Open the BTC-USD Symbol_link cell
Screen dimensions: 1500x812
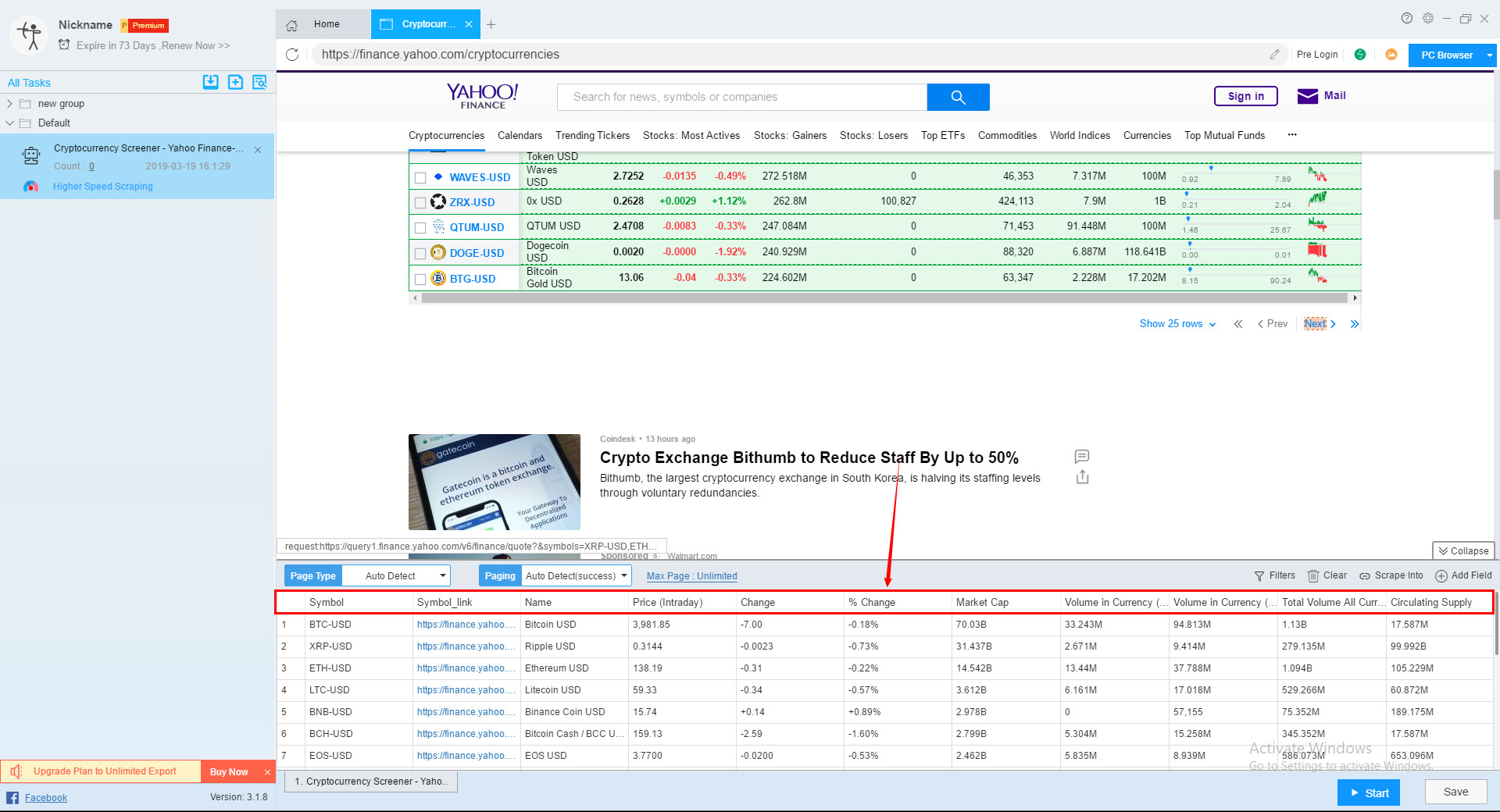[x=466, y=625]
